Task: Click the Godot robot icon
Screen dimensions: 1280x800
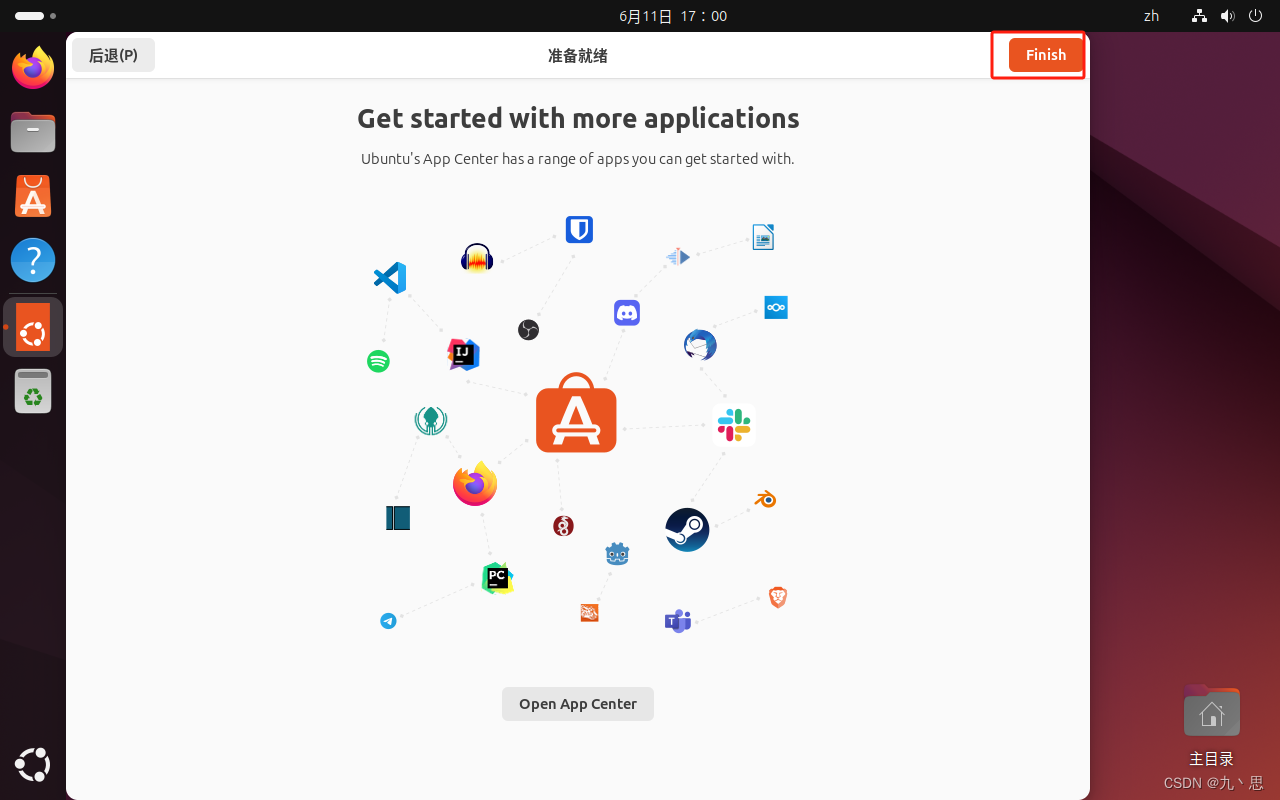Action: coord(618,553)
